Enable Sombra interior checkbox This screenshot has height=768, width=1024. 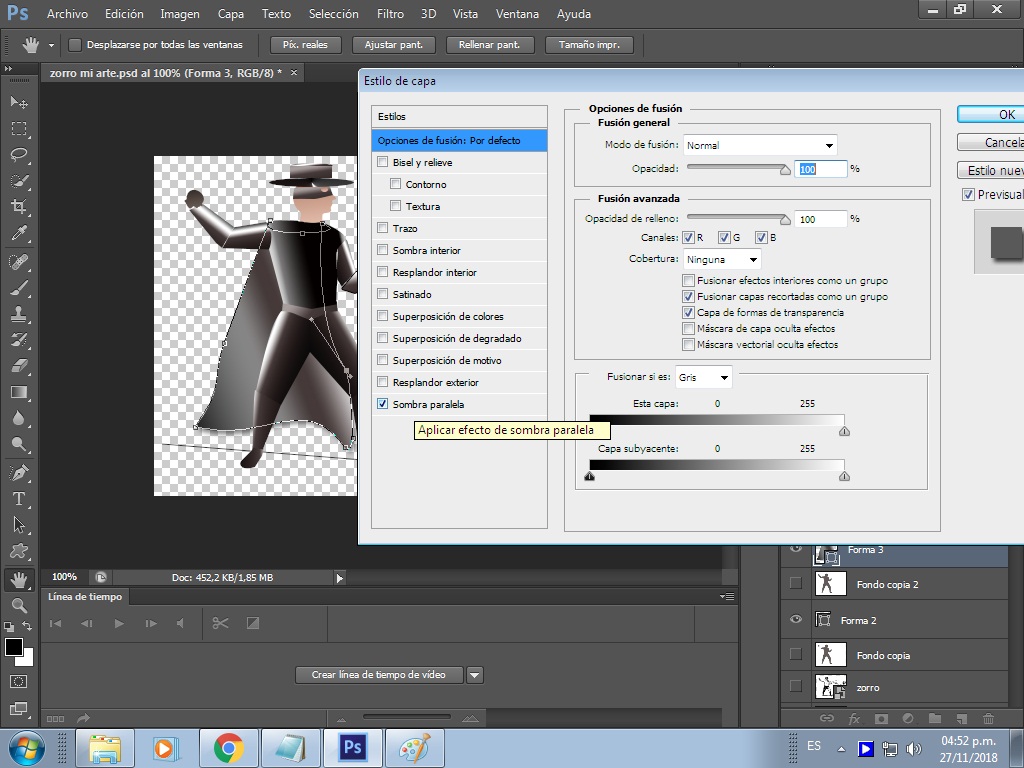[x=383, y=249]
